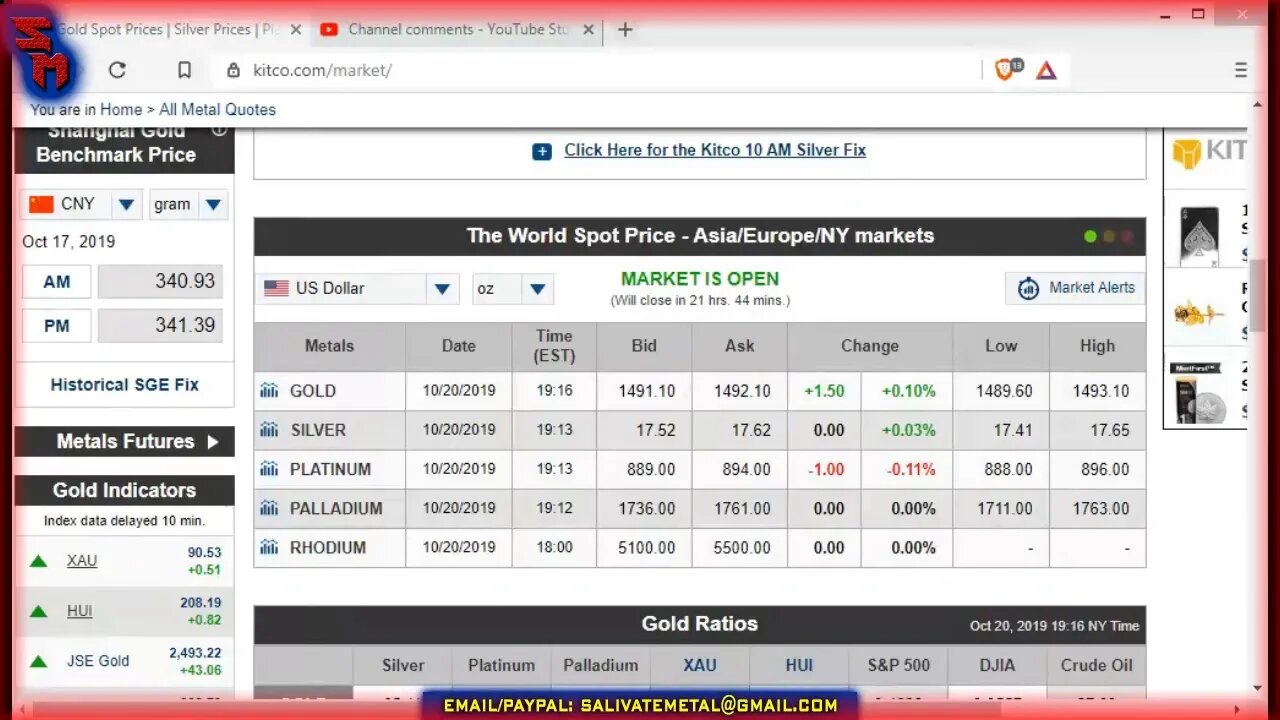This screenshot has width=1280, height=720.
Task: Click the China flag CNY icon
Action: pyautogui.click(x=41, y=204)
